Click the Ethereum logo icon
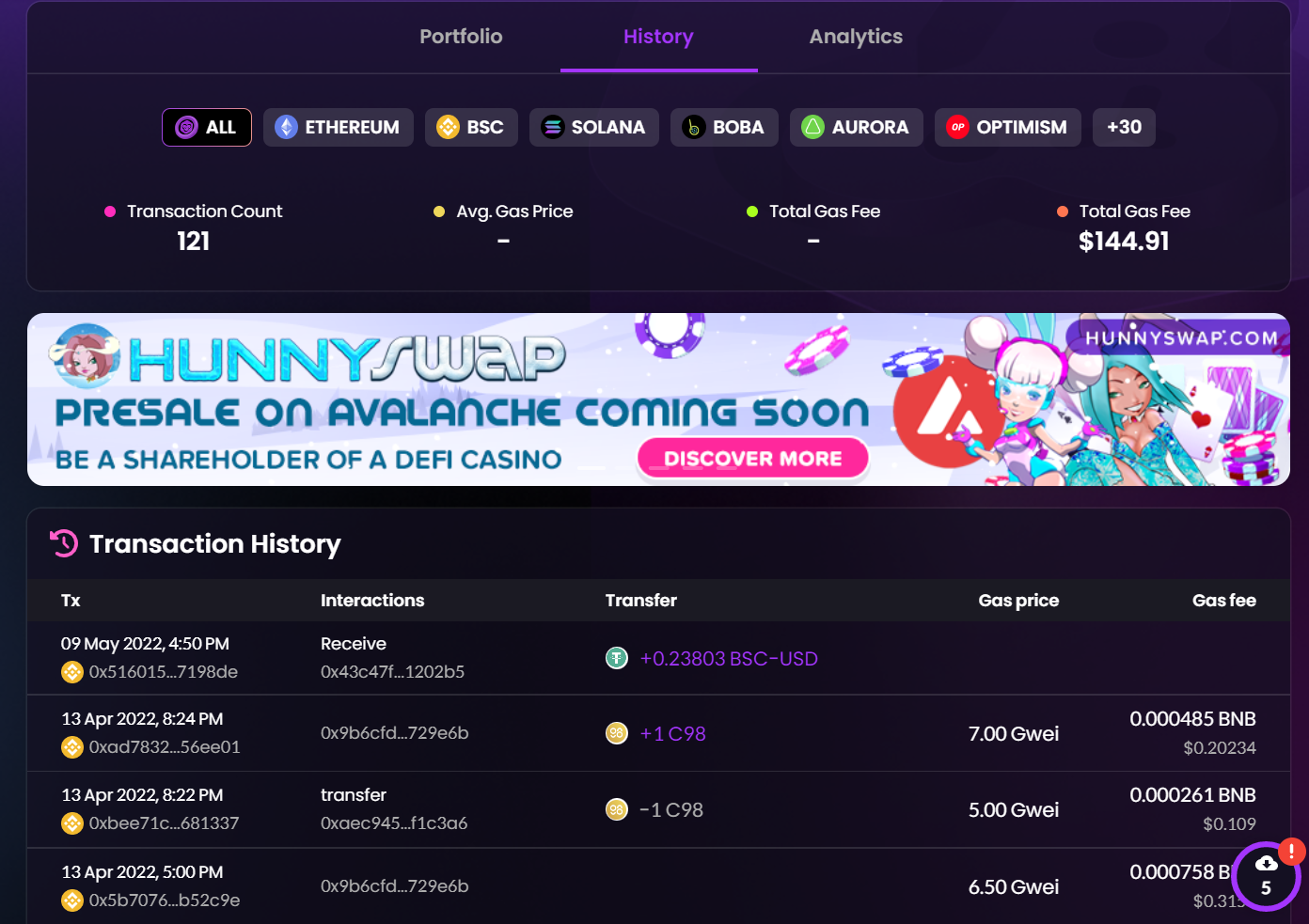The height and width of the screenshot is (924, 1309). 286,127
